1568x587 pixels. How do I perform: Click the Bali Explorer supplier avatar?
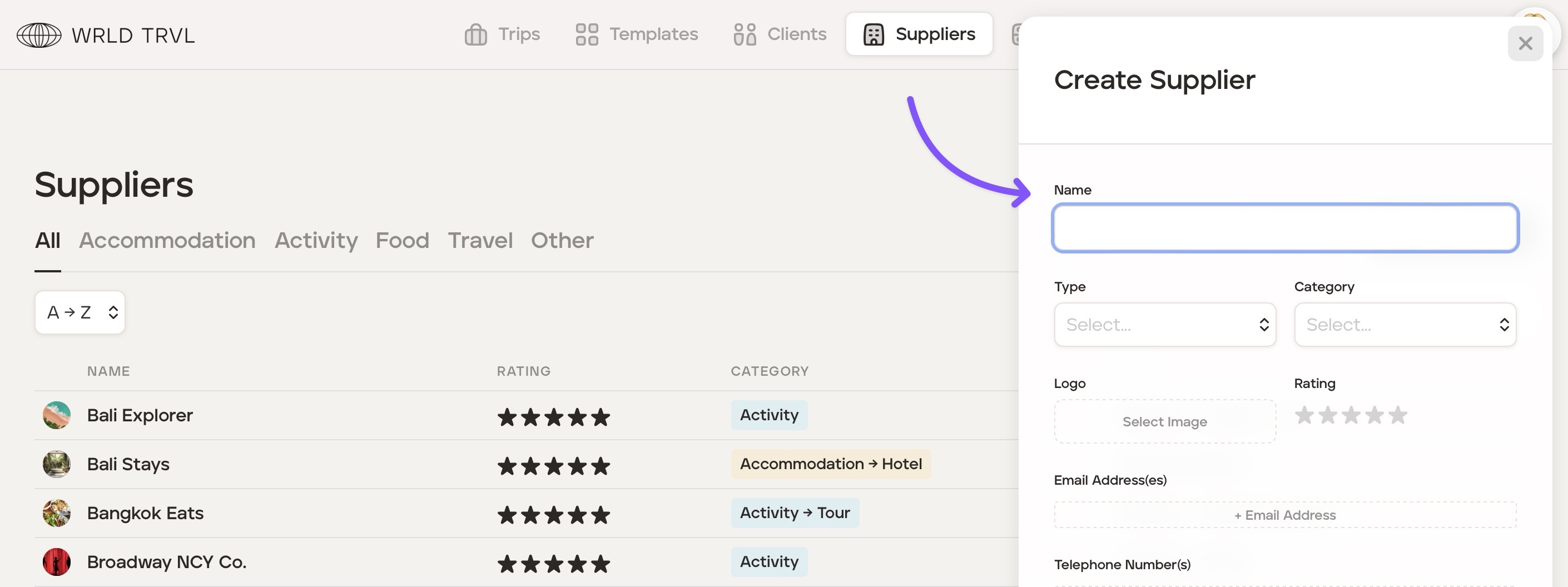coord(57,415)
